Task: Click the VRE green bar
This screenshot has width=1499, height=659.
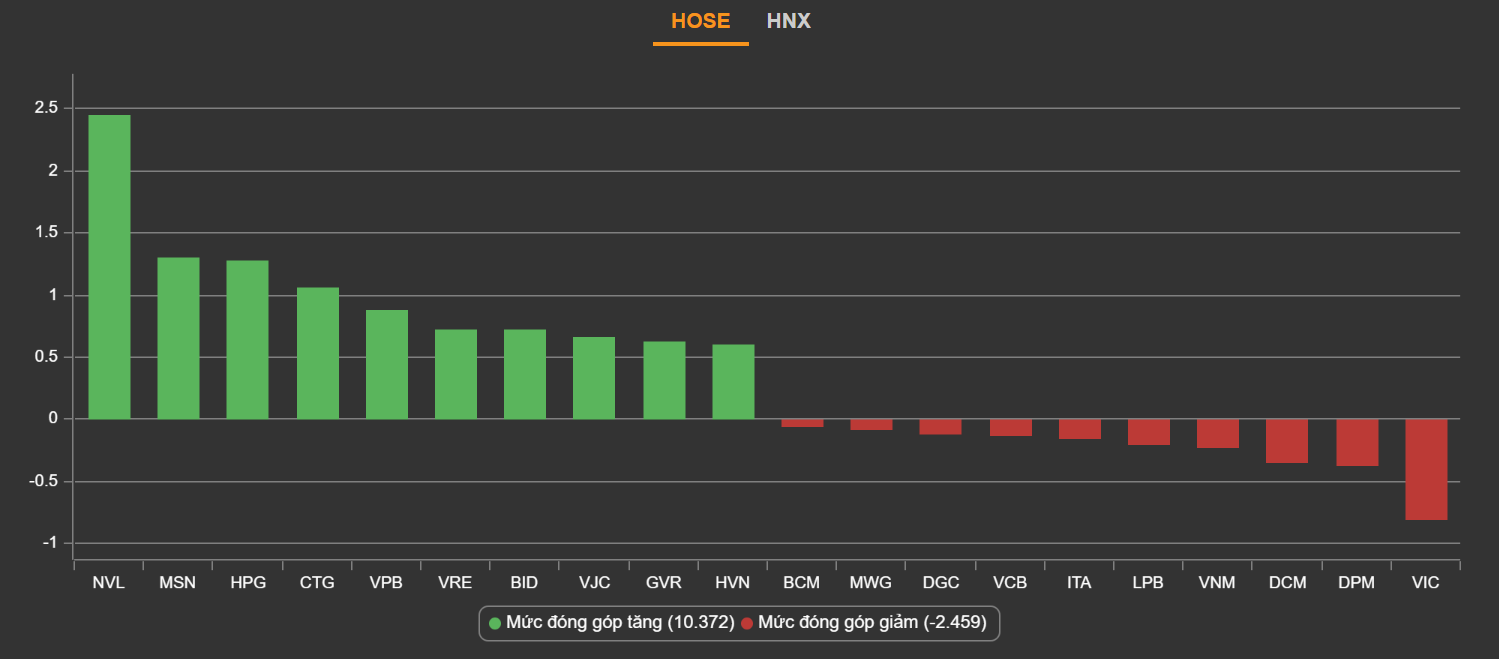Action: (455, 374)
